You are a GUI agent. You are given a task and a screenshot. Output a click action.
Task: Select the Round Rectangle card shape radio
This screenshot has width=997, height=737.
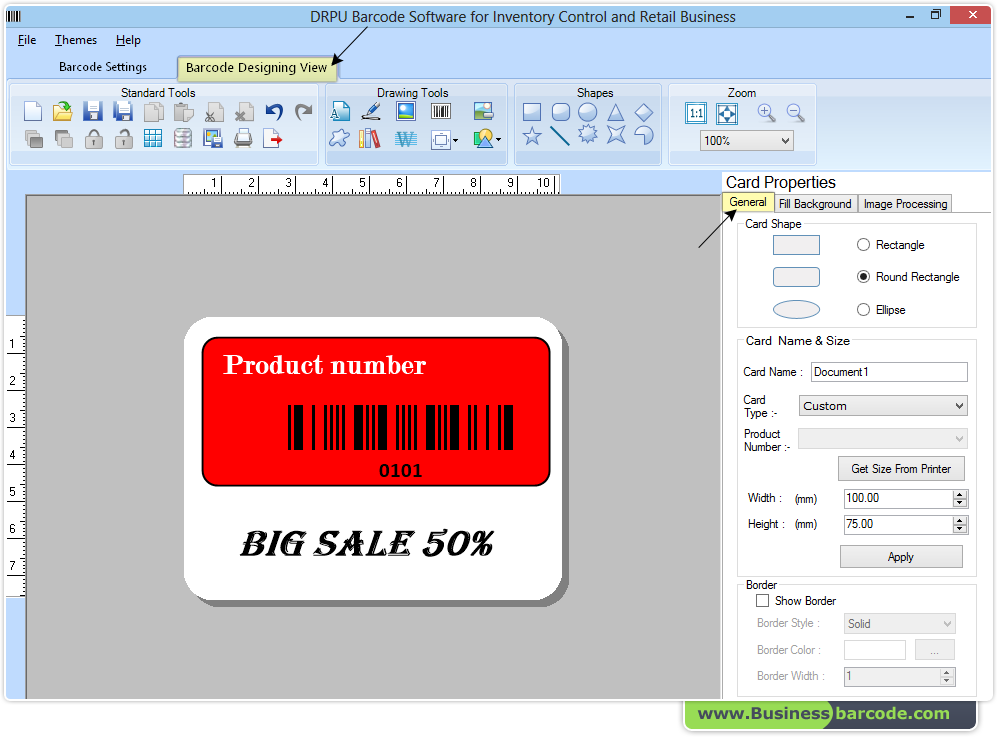pos(863,277)
